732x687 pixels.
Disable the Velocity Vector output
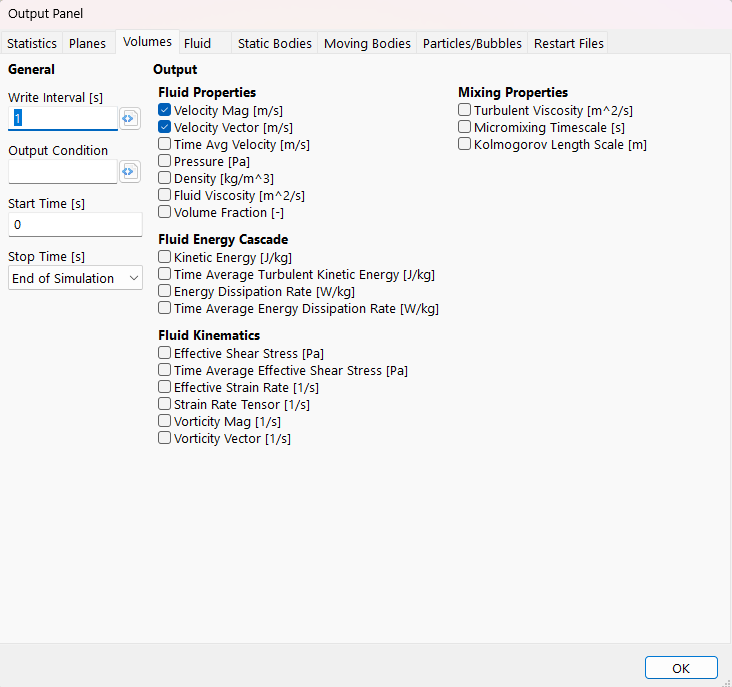pos(165,128)
